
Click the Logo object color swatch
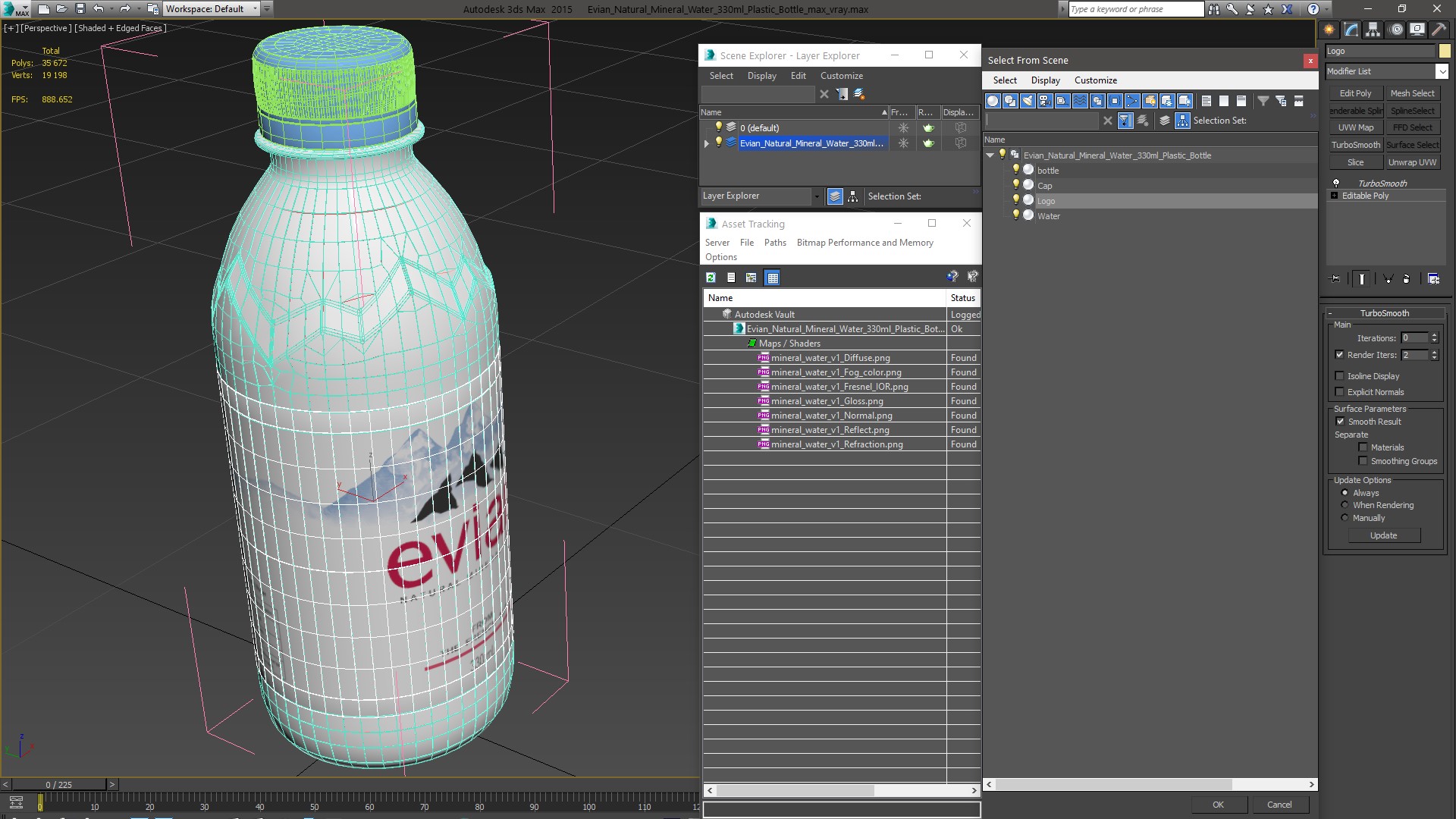tap(1445, 51)
